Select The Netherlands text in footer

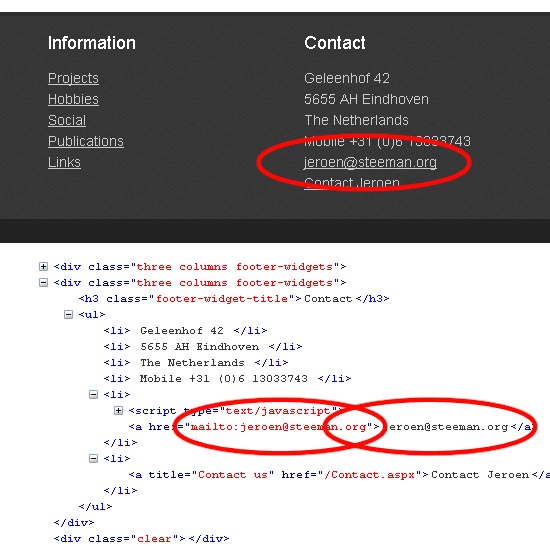pos(356,120)
